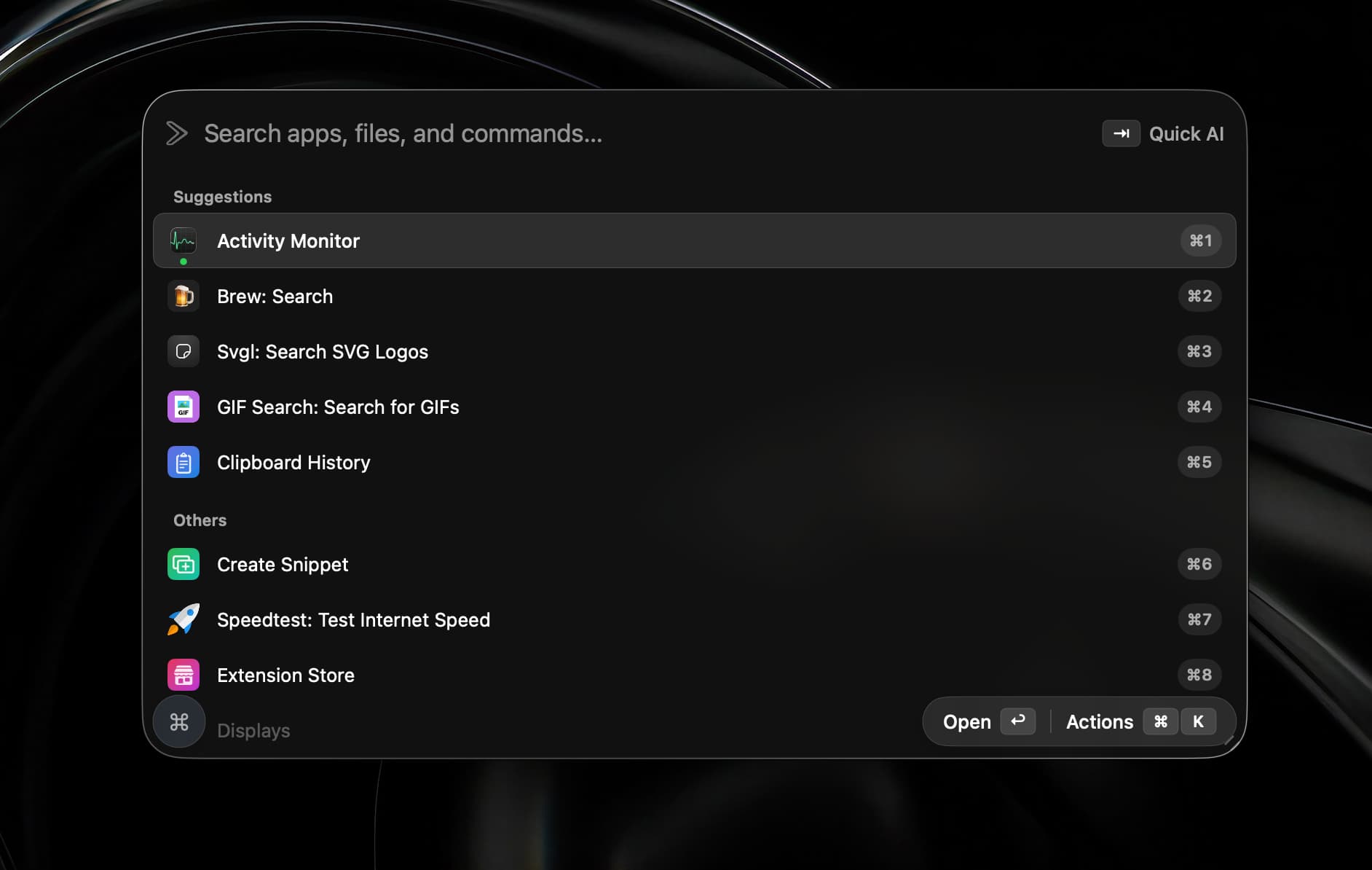Click the Create Snippet green icon
The width and height of the screenshot is (1372, 870).
click(x=184, y=564)
